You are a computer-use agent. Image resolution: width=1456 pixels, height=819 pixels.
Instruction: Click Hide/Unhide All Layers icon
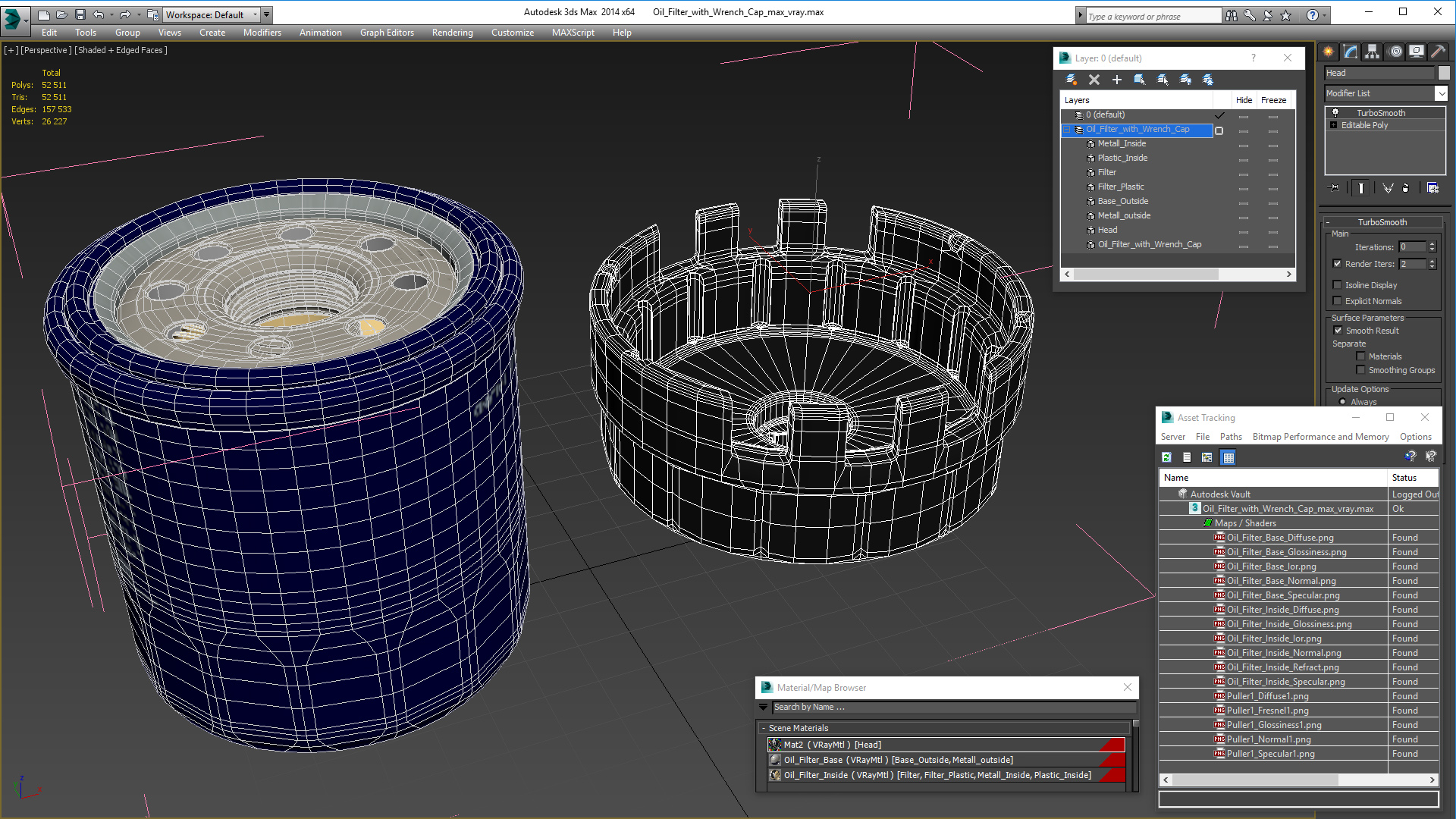click(1185, 80)
